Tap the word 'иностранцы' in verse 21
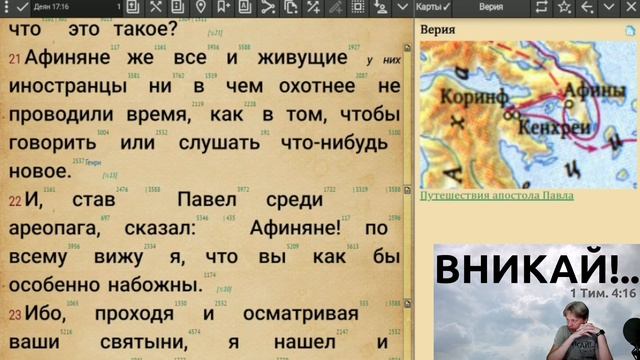This screenshot has width=640, height=360. pyautogui.click(x=68, y=86)
